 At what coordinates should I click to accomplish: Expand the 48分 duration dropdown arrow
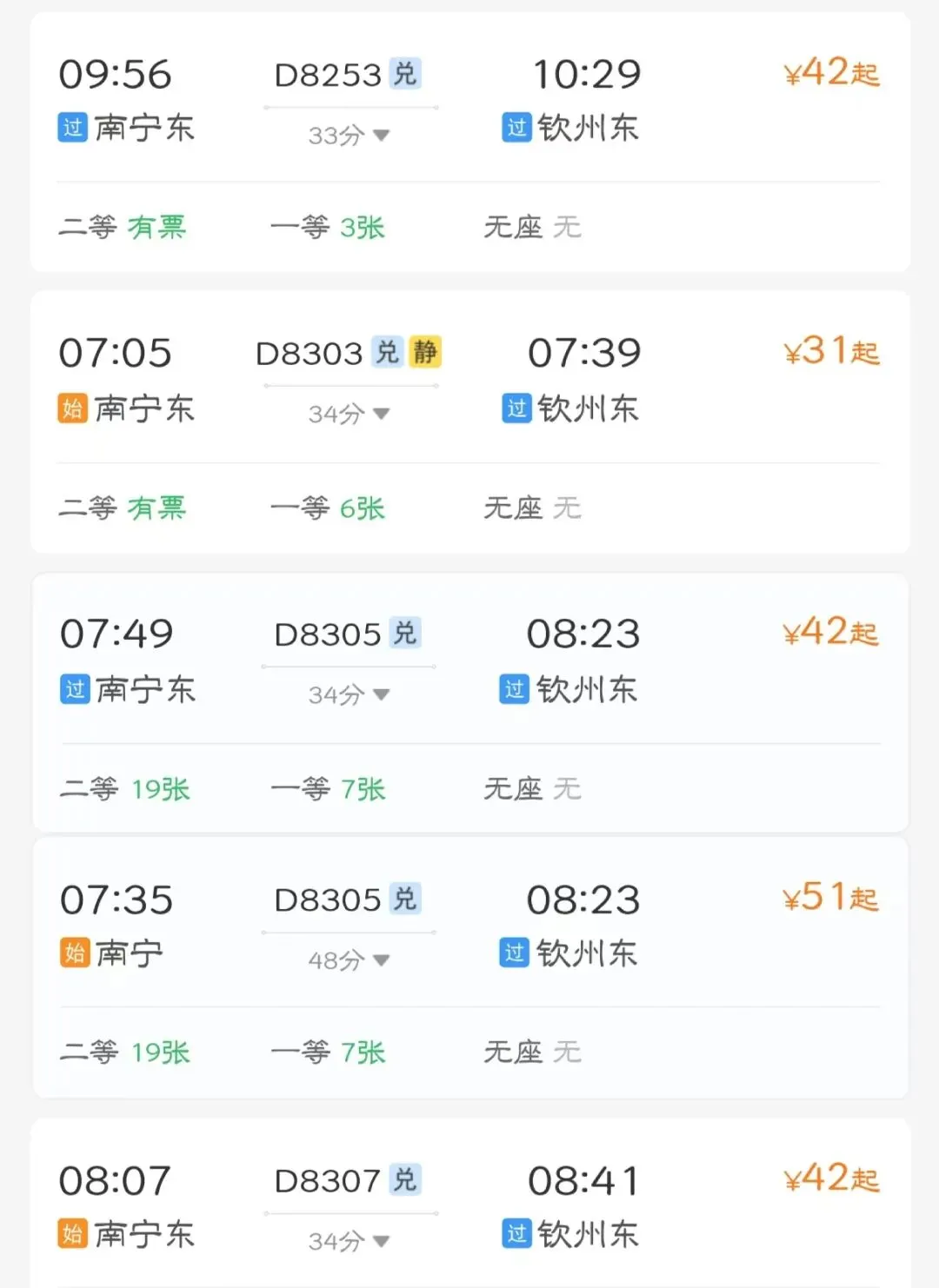tap(380, 960)
